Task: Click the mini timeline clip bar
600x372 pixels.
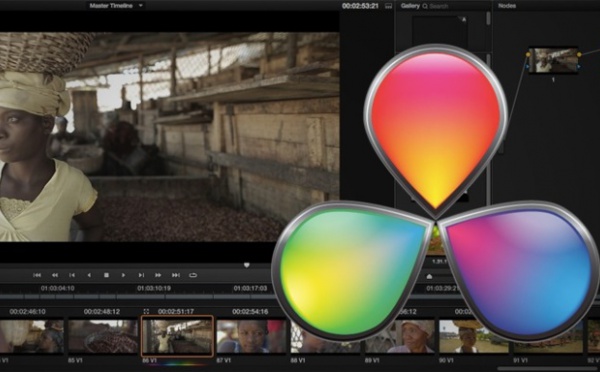Action: (x=138, y=297)
